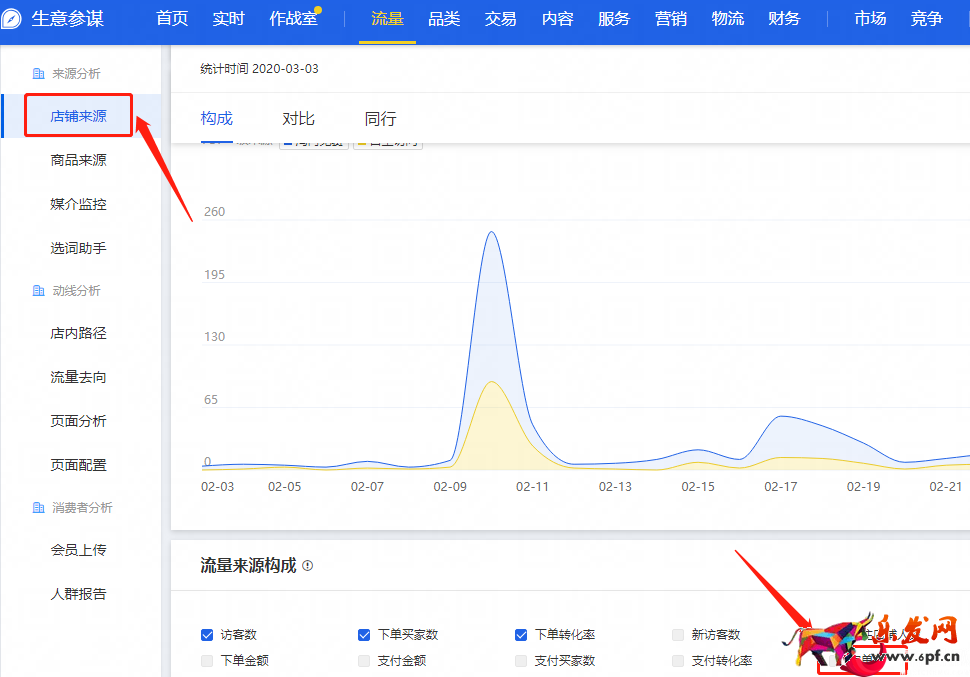Click info icon beside 流量来源构成
Image resolution: width=970 pixels, height=677 pixels.
[307, 566]
